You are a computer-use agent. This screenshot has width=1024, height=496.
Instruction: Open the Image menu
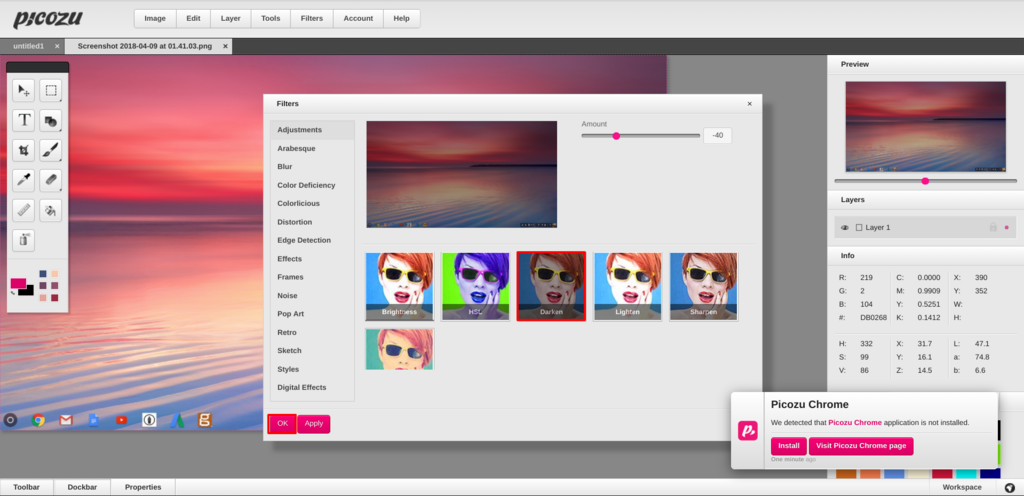coord(155,18)
